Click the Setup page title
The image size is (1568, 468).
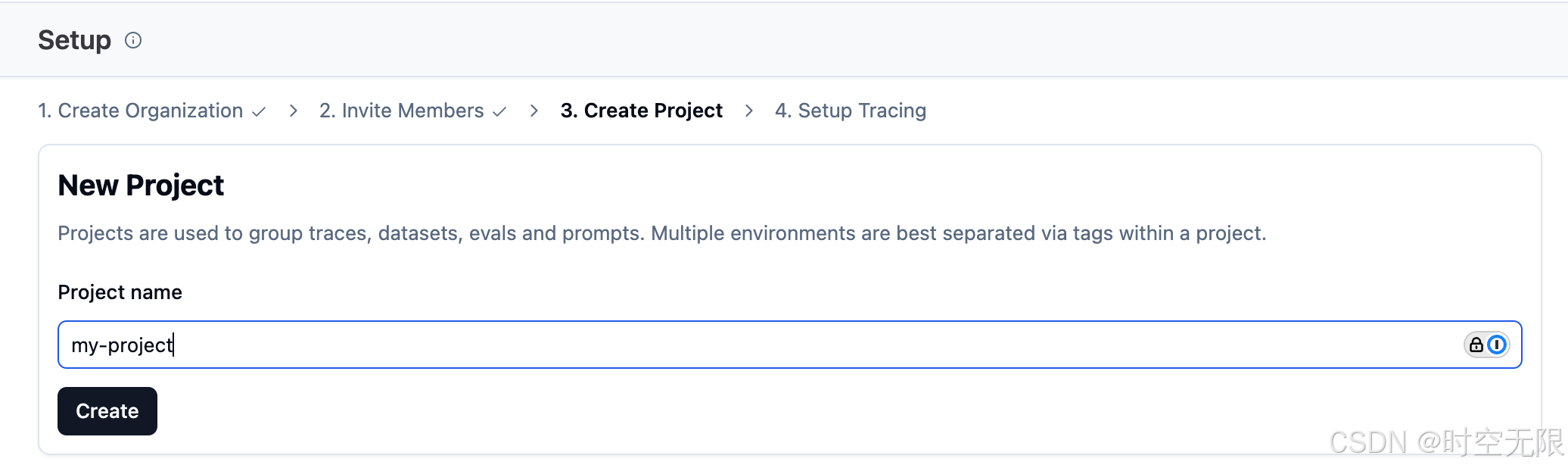pyautogui.click(x=74, y=40)
